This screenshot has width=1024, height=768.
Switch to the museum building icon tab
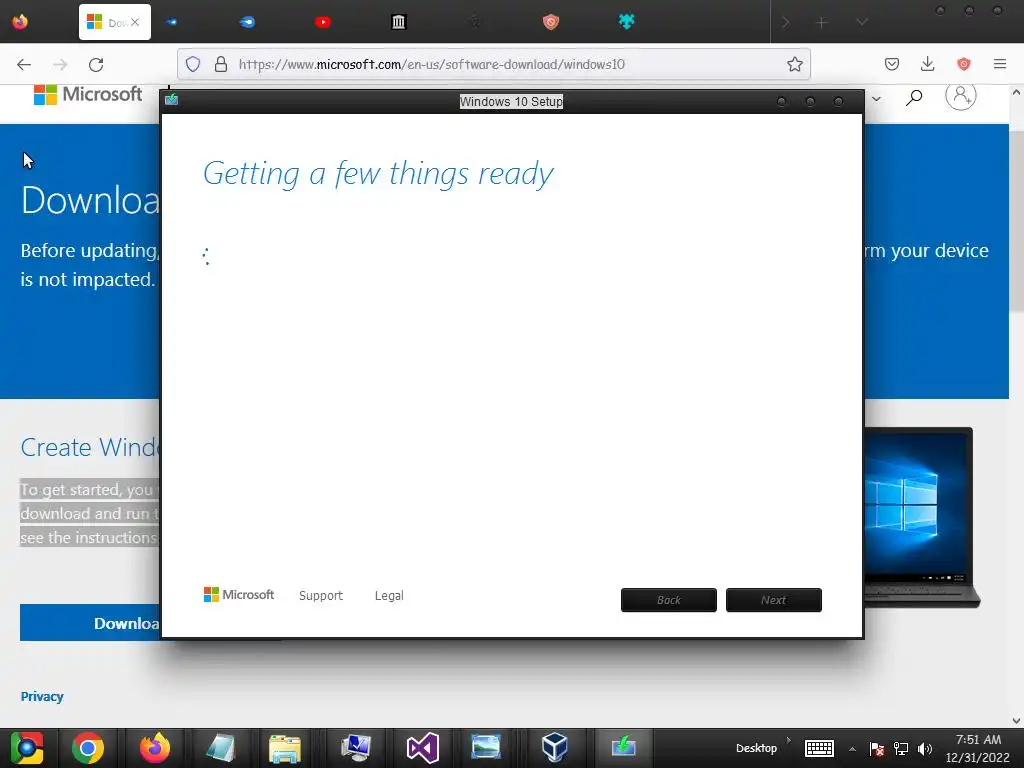(x=398, y=22)
